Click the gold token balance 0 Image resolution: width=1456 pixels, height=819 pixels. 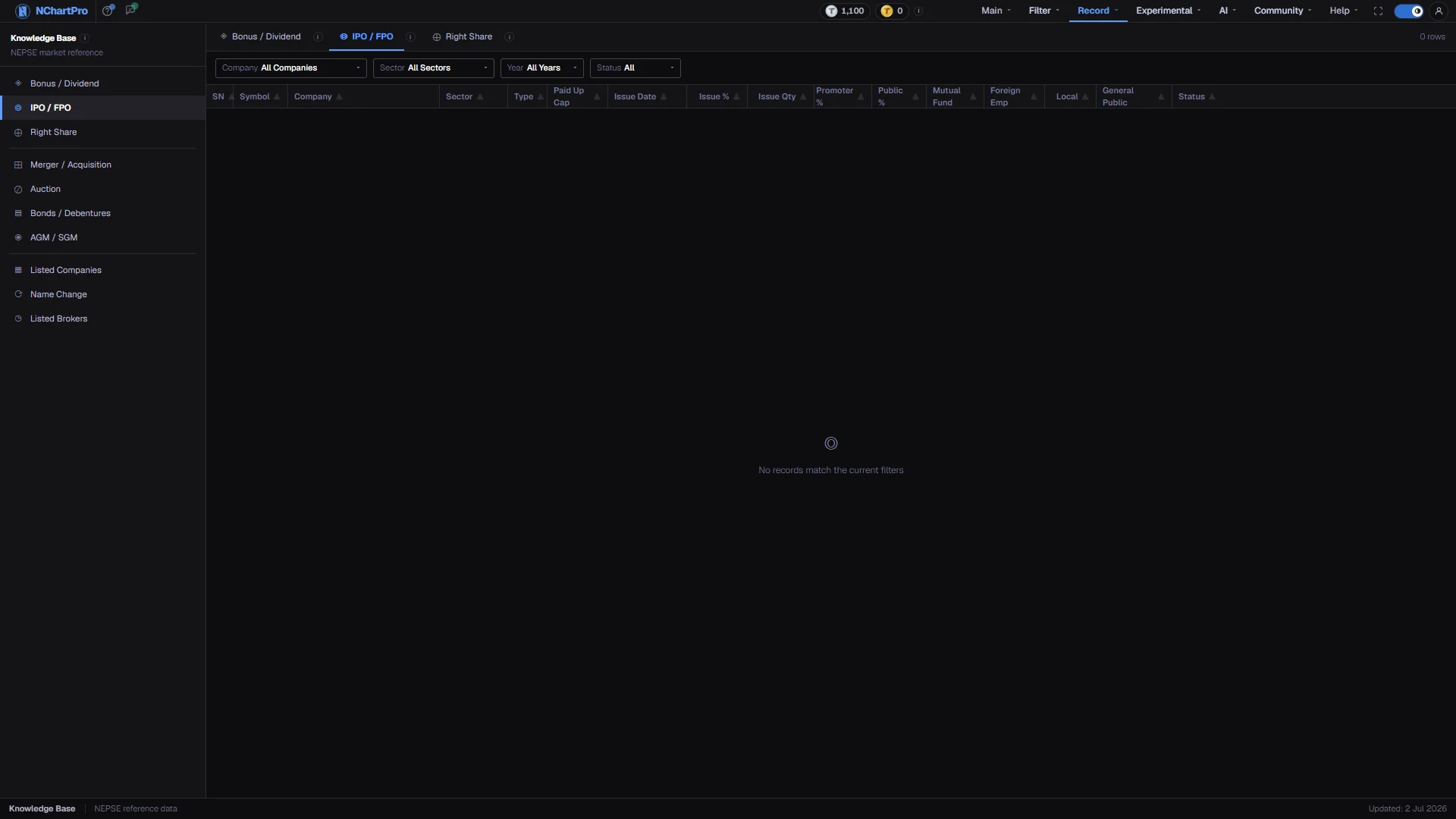coord(893,11)
